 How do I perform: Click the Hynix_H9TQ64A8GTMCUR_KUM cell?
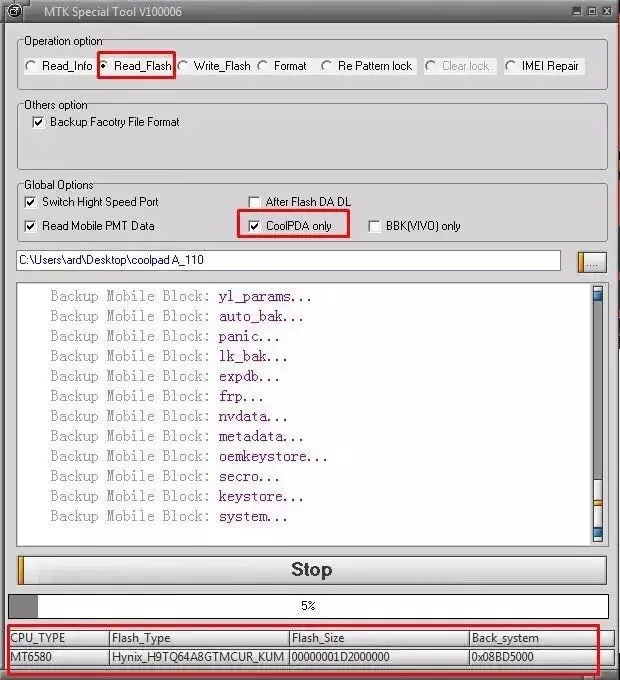(x=199, y=657)
